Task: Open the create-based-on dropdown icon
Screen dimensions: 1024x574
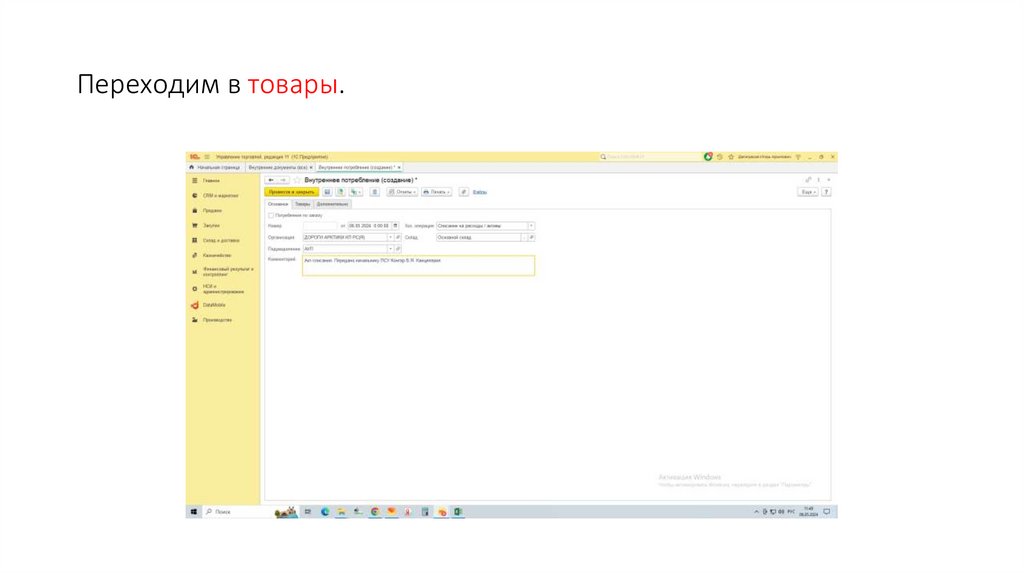Action: [355, 192]
